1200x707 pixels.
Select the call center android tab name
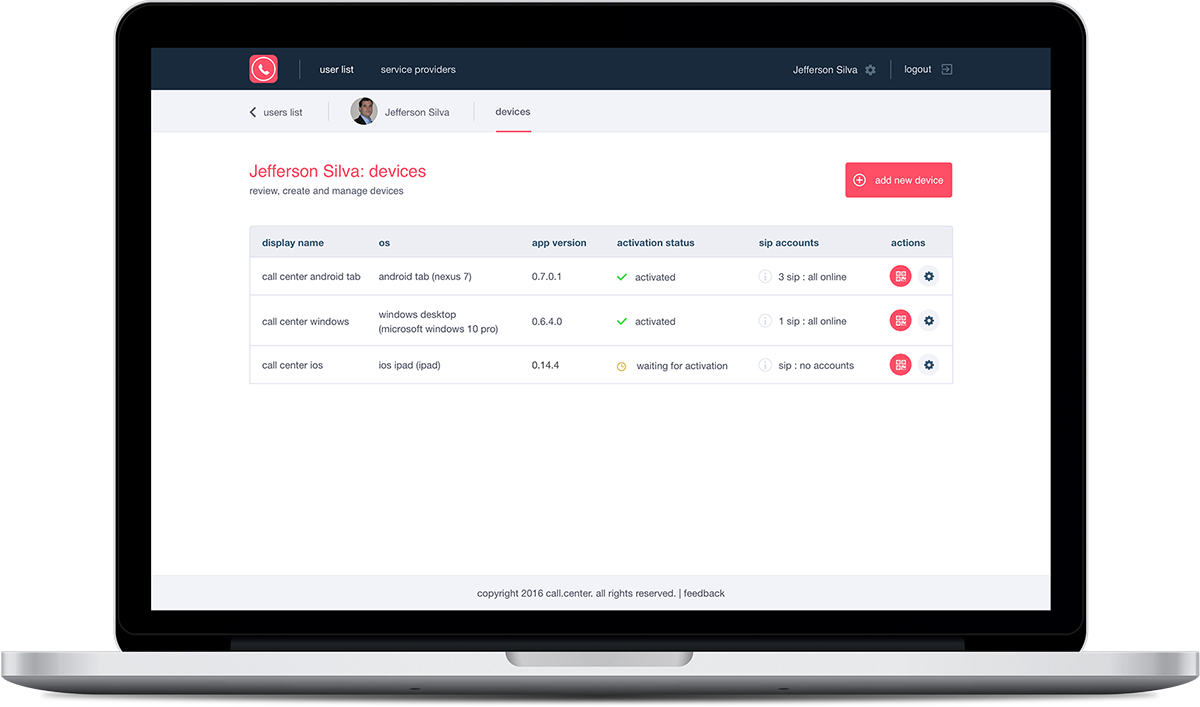(x=311, y=277)
